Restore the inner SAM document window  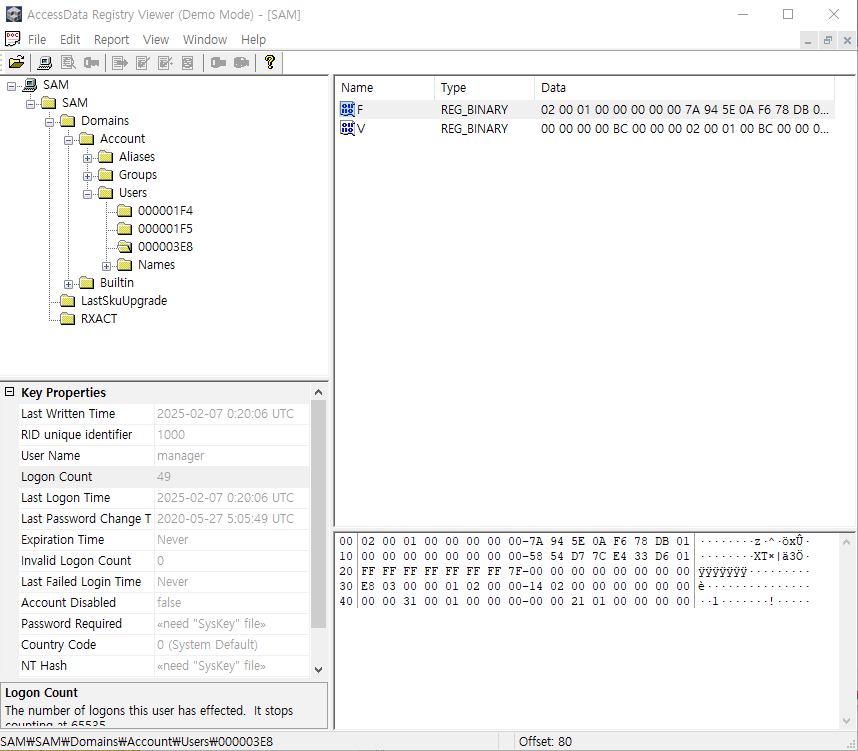(x=828, y=41)
